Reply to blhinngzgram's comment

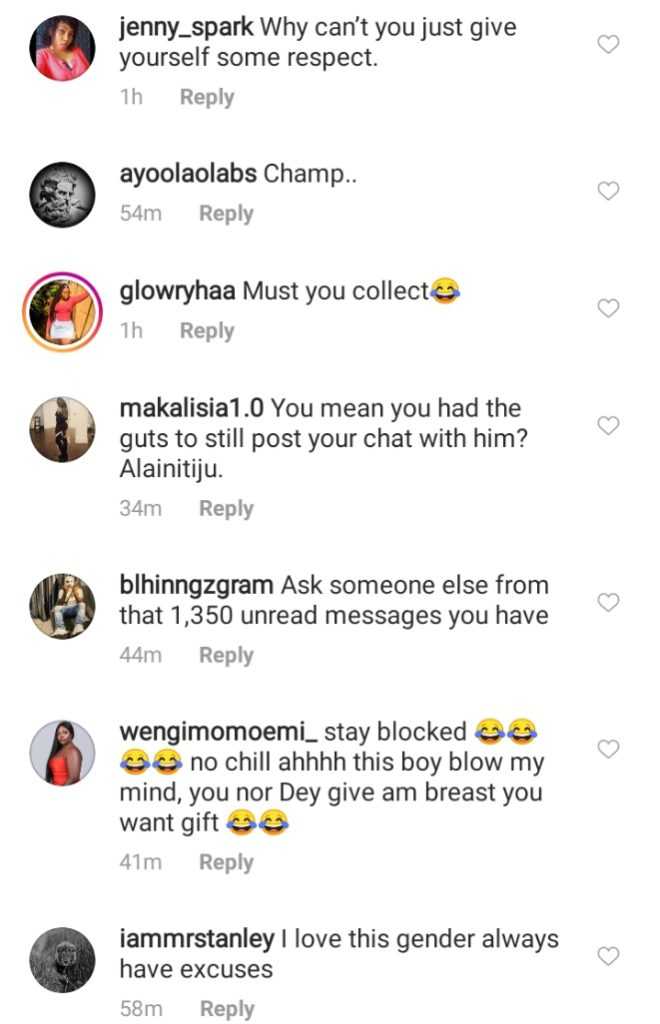[x=226, y=656]
